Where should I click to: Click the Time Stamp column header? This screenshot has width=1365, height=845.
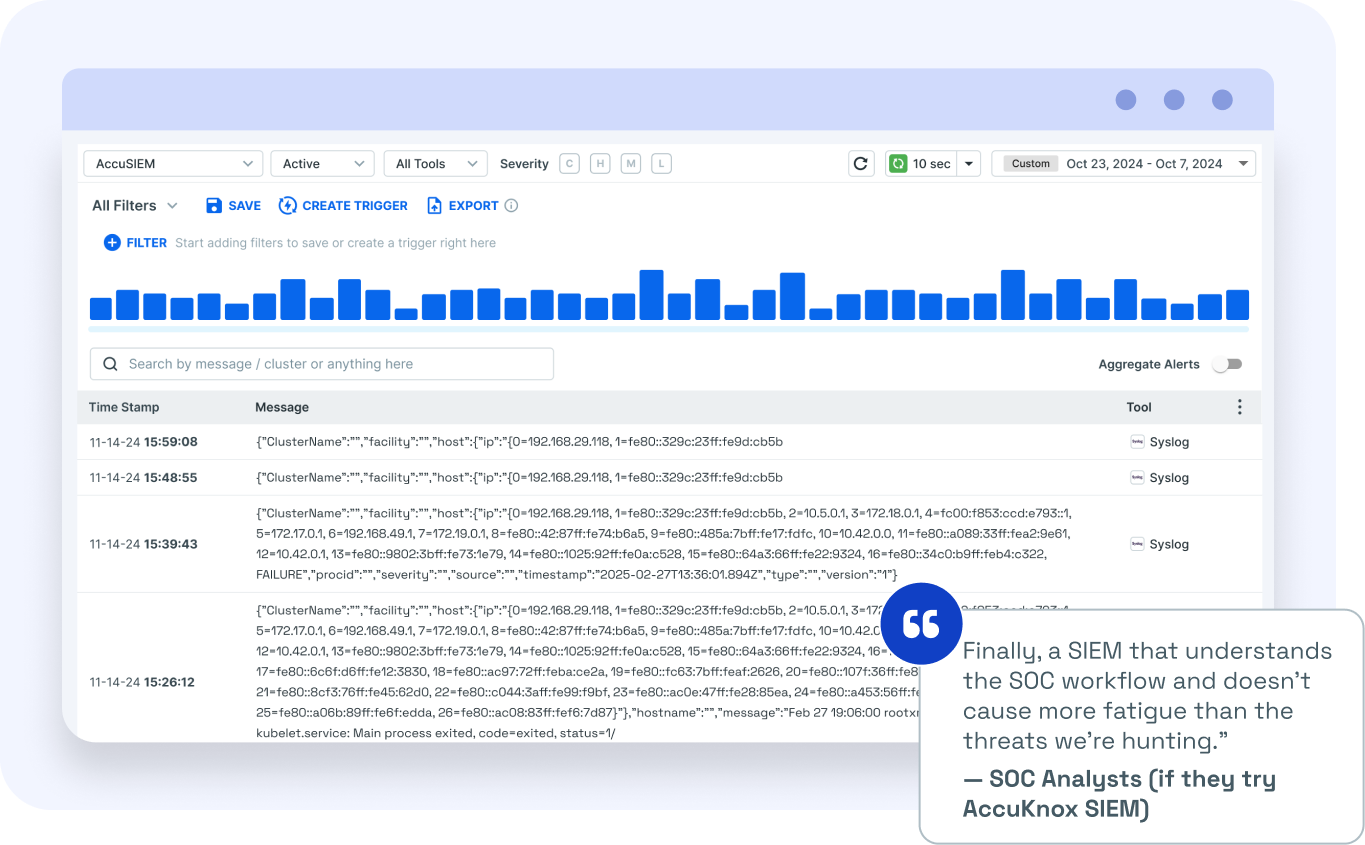click(x=124, y=407)
